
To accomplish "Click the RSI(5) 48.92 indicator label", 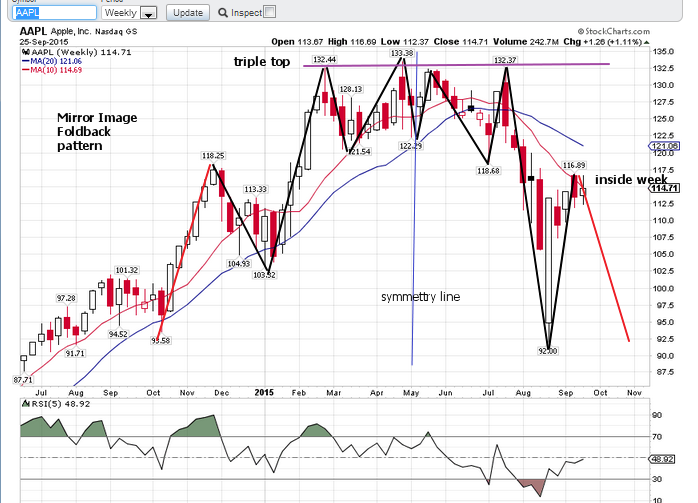I will pos(57,404).
